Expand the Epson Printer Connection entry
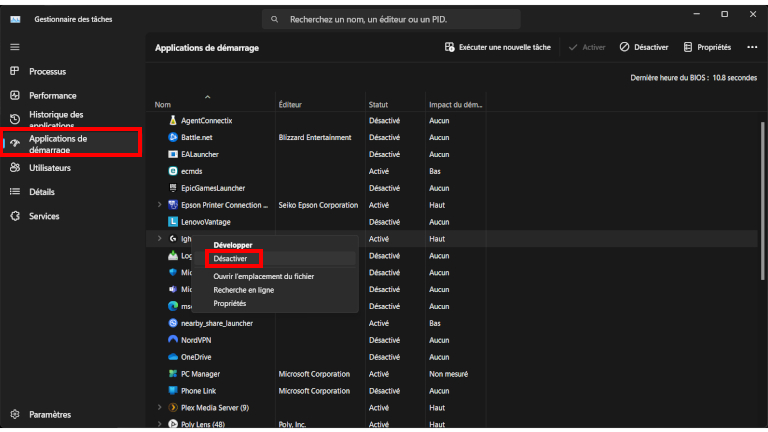The width and height of the screenshot is (768, 432). pyautogui.click(x=160, y=205)
